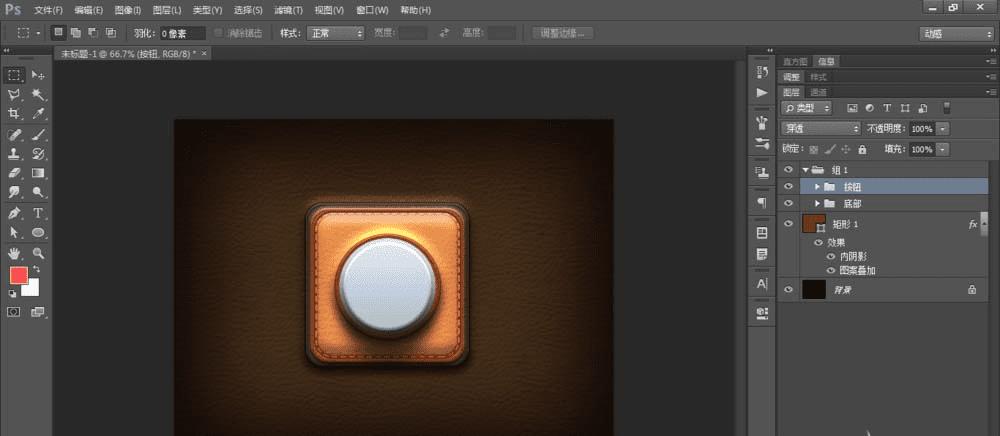The image size is (1000, 436).
Task: Filter layers by pixel layer icon
Action: [x=852, y=108]
